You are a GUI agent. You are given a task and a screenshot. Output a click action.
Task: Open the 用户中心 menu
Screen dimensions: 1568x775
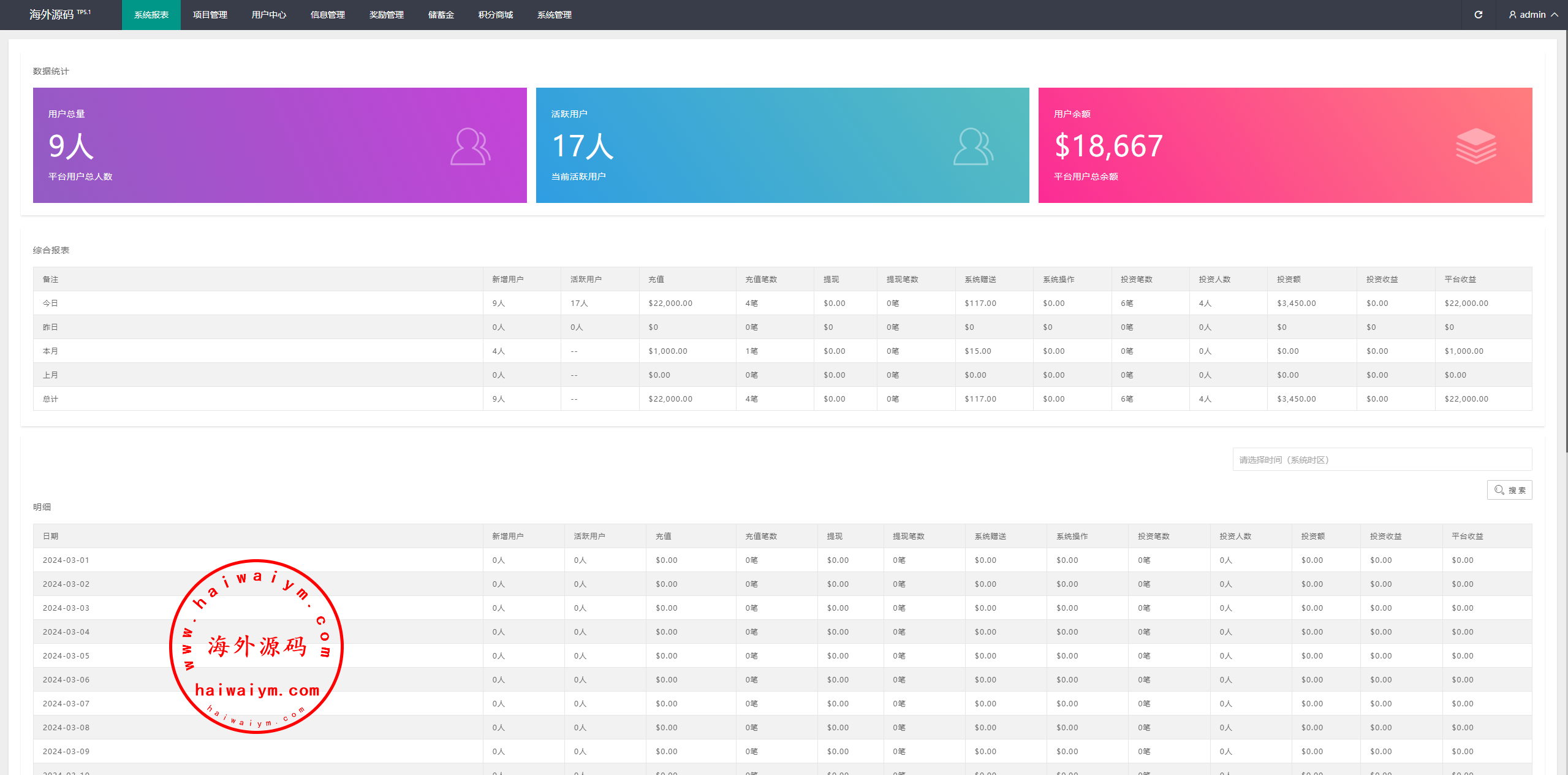click(x=268, y=15)
